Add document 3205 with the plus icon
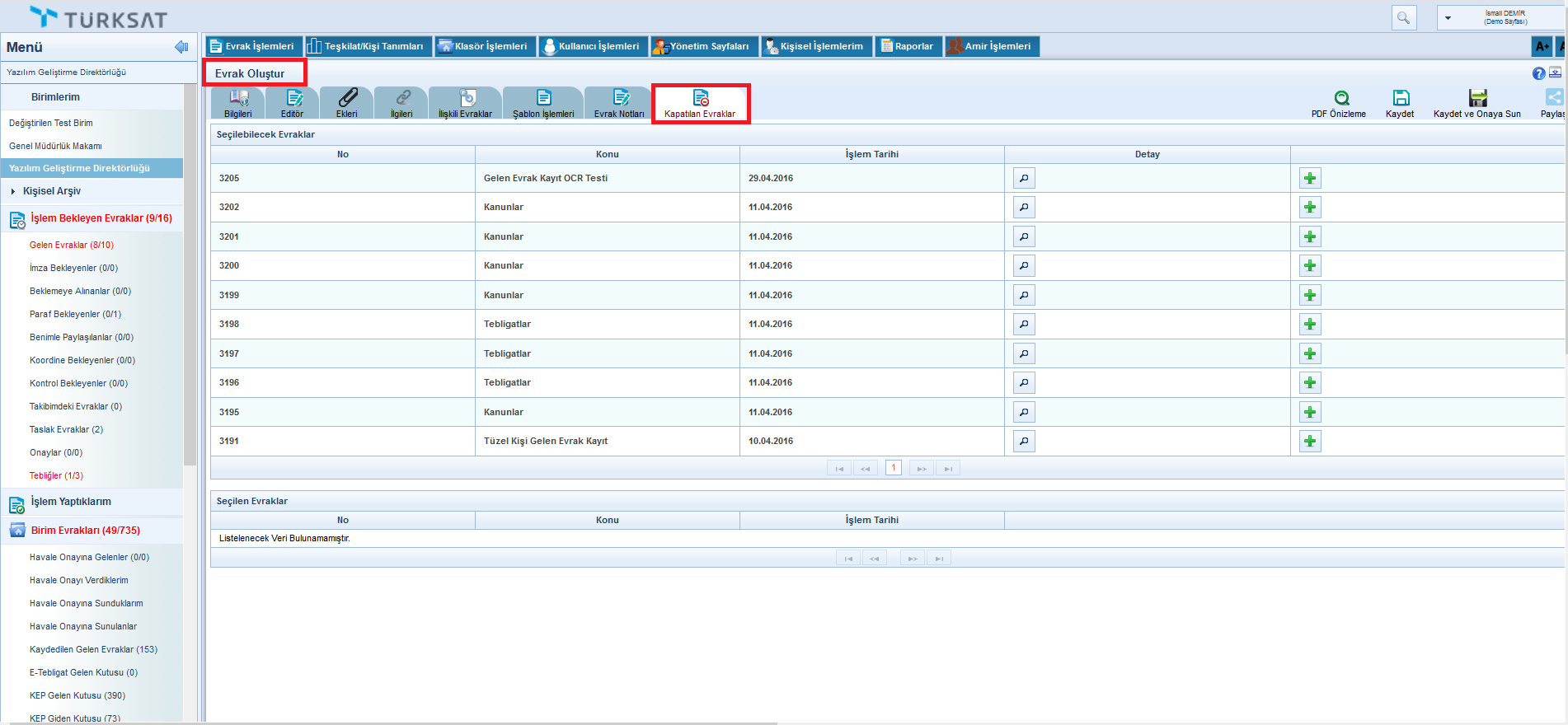This screenshot has height=725, width=1568. tap(1310, 178)
